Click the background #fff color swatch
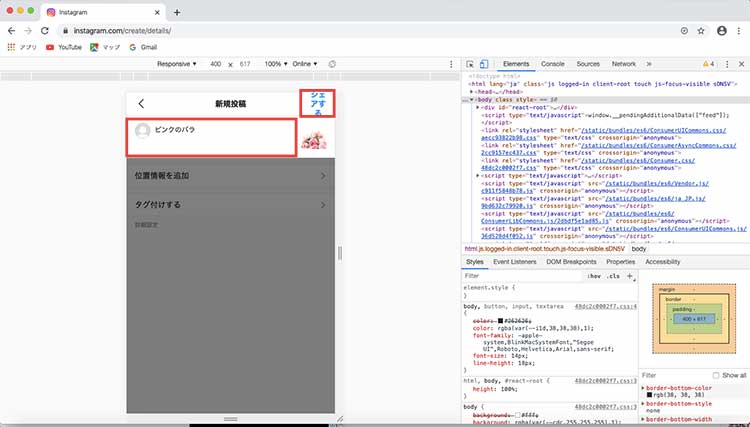The image size is (750, 427). point(517,415)
